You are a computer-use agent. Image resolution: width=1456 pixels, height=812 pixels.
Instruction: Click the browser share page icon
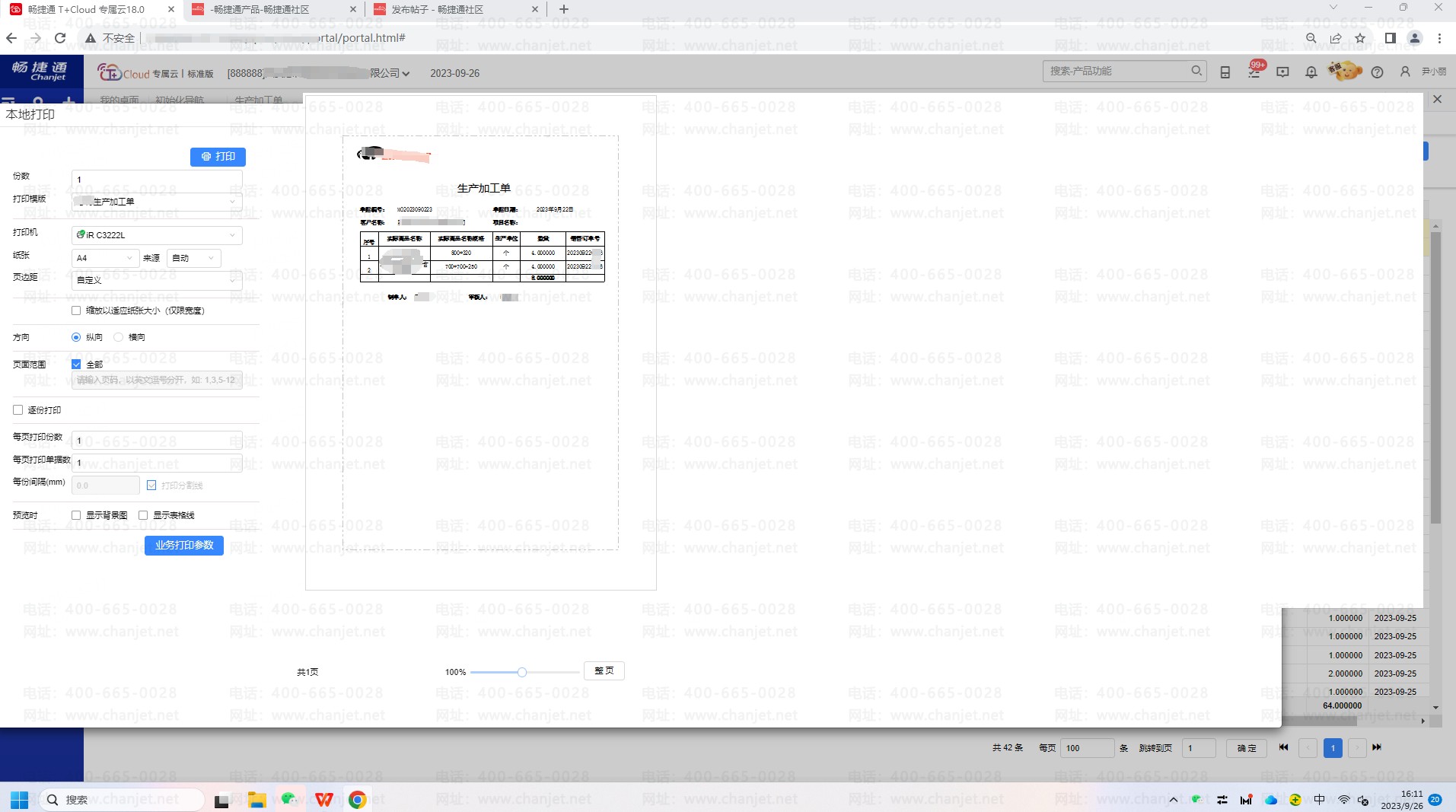(1335, 38)
